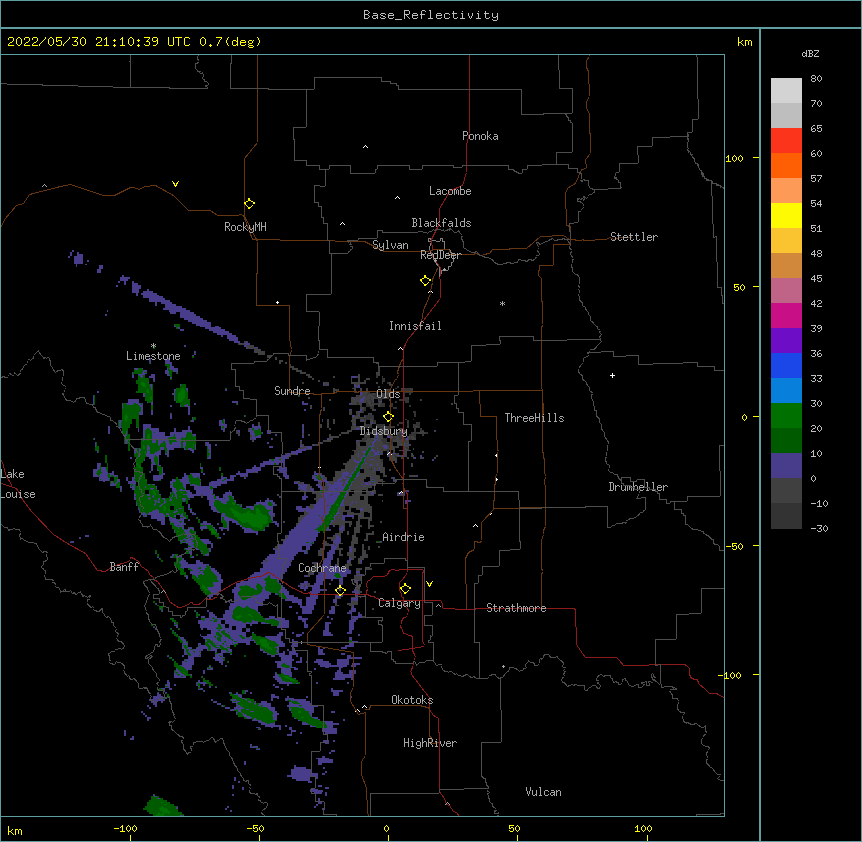
Task: Click the -100 tick label on the bottom axis
Action: point(125,828)
